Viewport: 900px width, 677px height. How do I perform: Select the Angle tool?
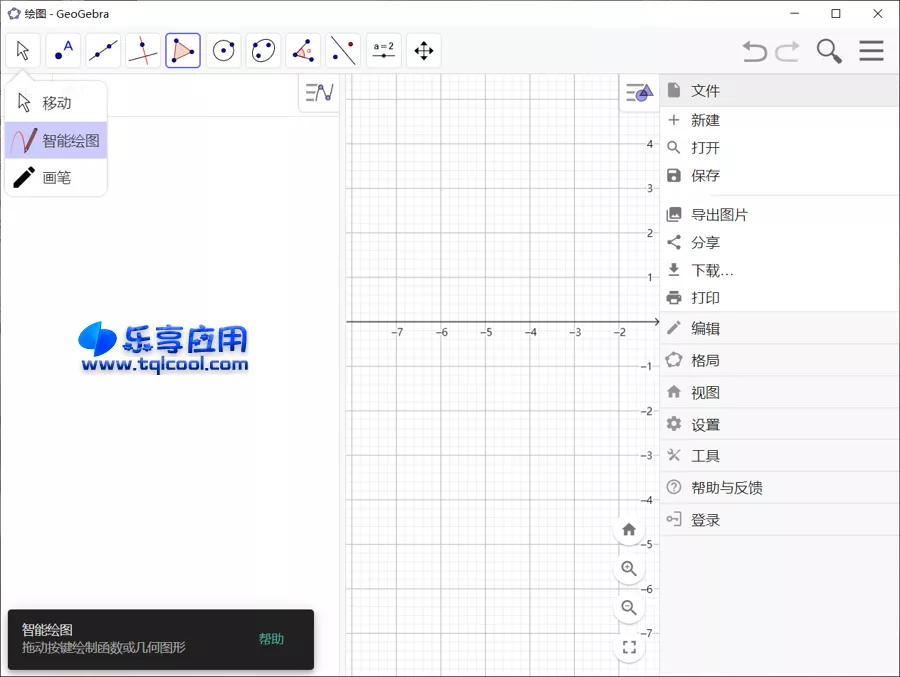(x=303, y=51)
